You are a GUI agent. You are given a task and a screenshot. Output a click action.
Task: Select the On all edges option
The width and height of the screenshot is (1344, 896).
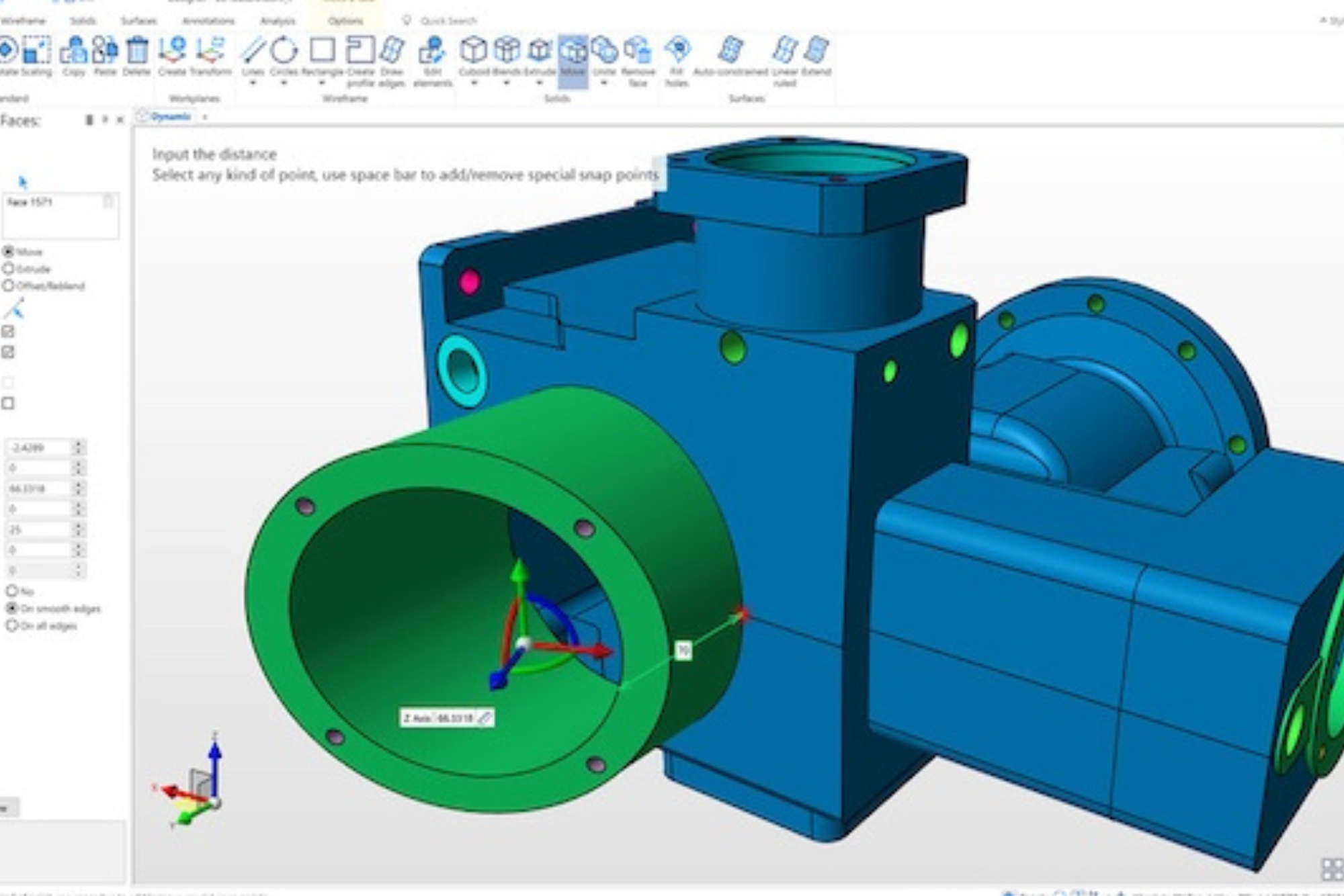click(11, 625)
